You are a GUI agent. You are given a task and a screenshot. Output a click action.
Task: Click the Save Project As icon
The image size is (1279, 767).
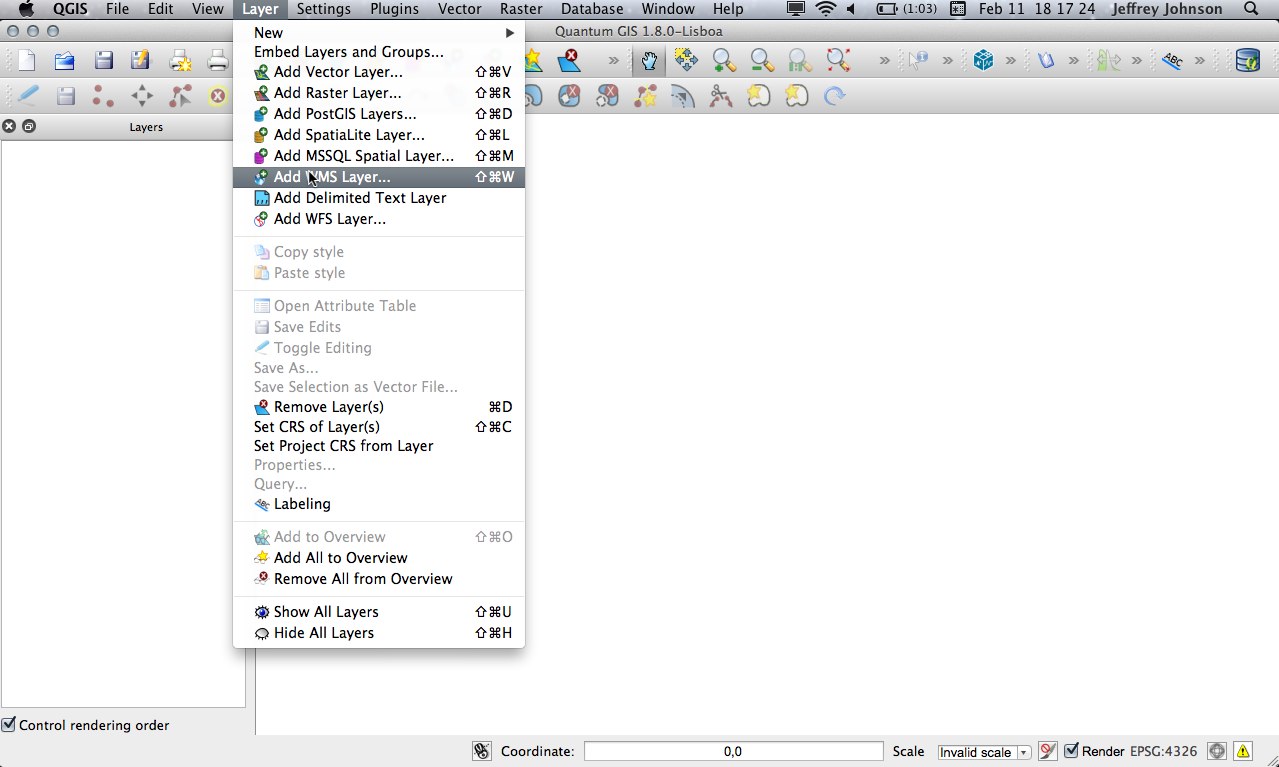[x=141, y=61]
